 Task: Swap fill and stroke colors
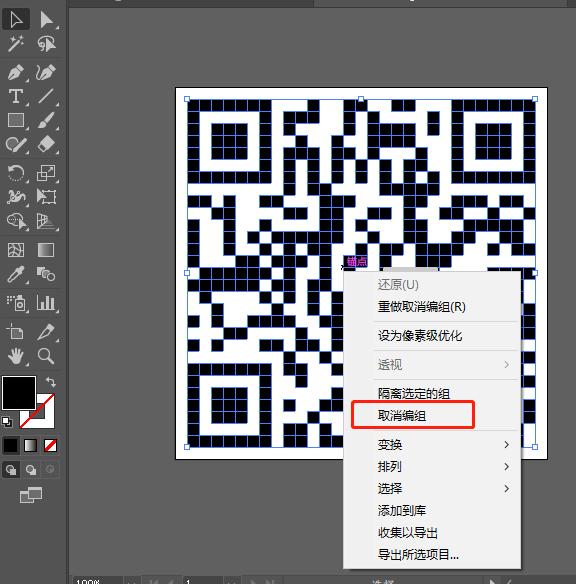(x=51, y=382)
